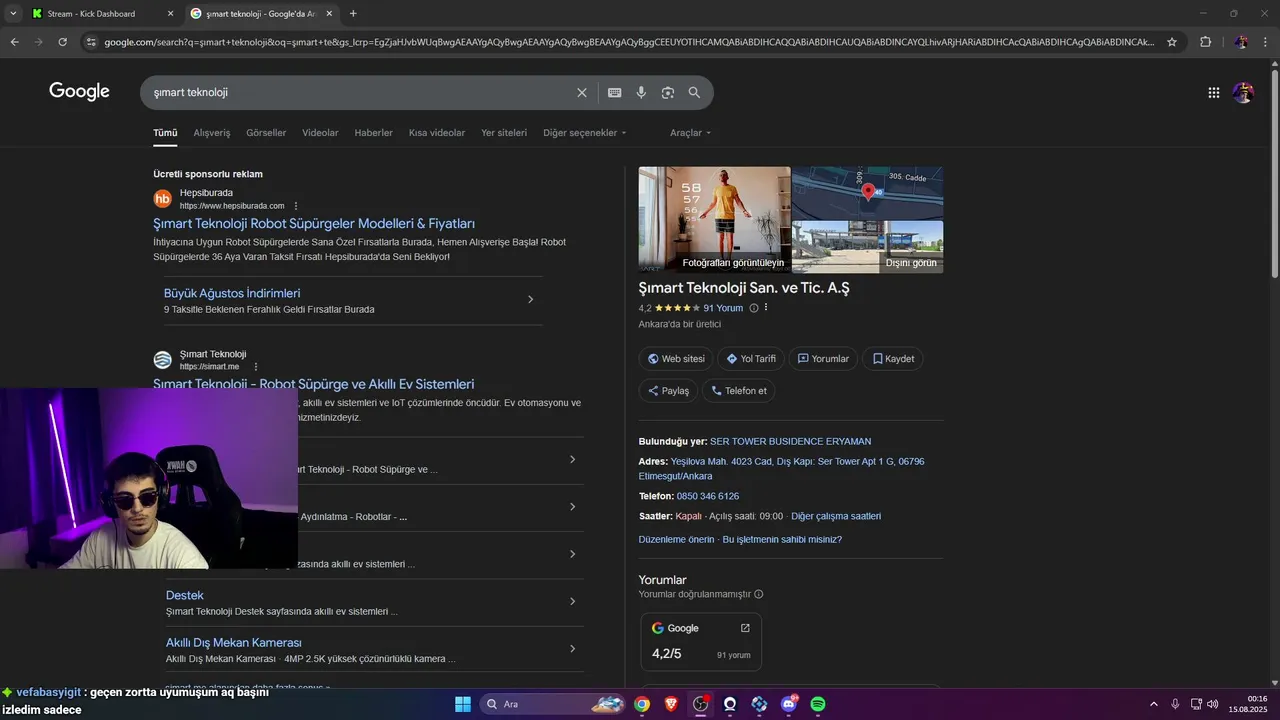
Task: Open the browser extensions menu
Action: (x=1206, y=42)
